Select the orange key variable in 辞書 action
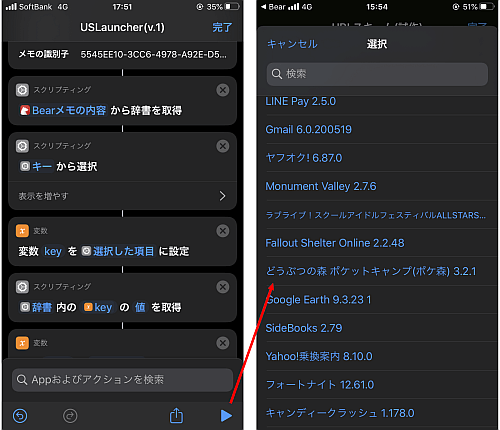Viewport: 500px width, 430px height. click(98, 307)
